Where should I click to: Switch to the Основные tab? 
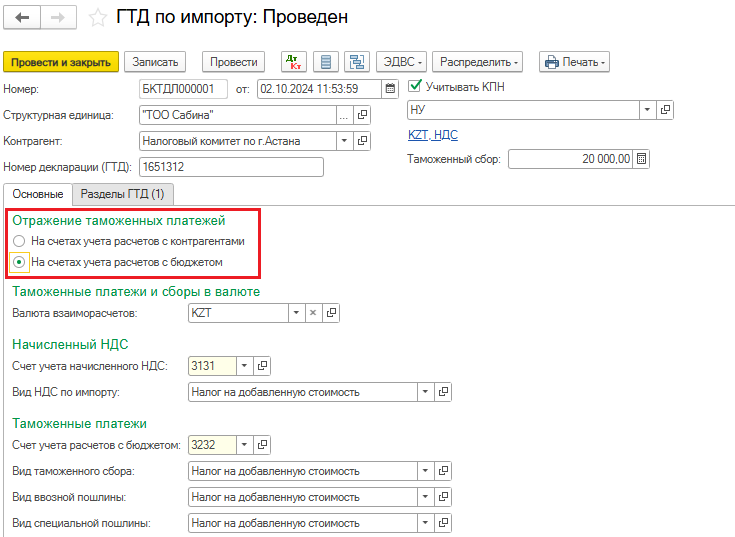38,194
